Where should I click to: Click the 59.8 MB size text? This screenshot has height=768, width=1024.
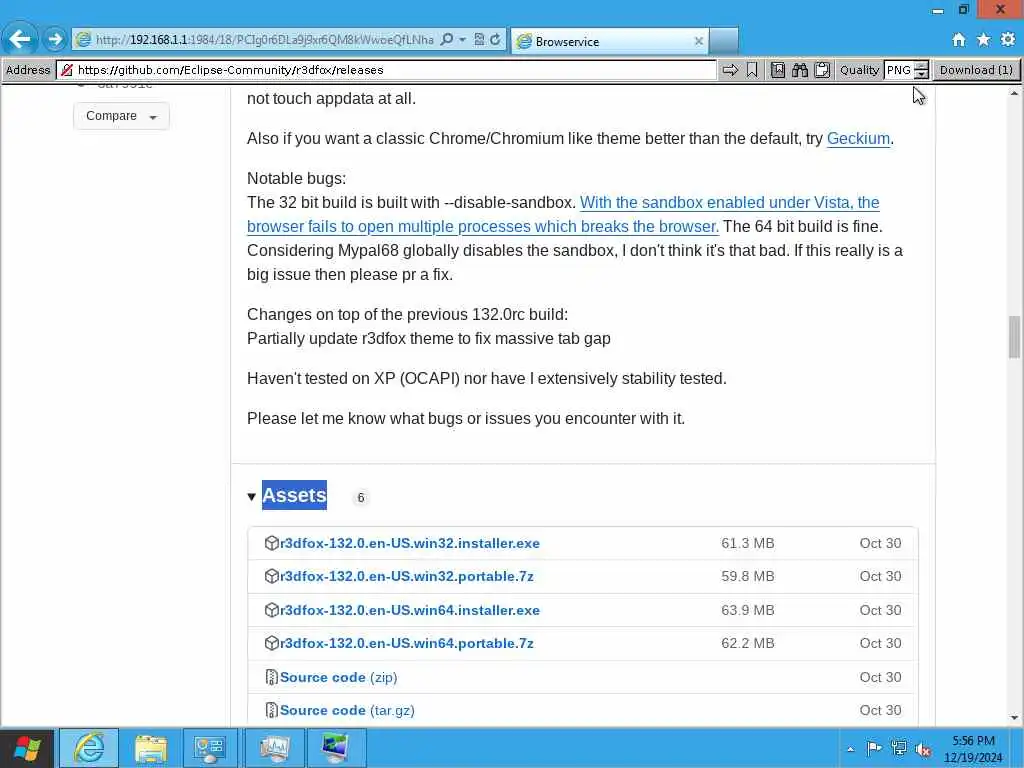click(x=748, y=577)
